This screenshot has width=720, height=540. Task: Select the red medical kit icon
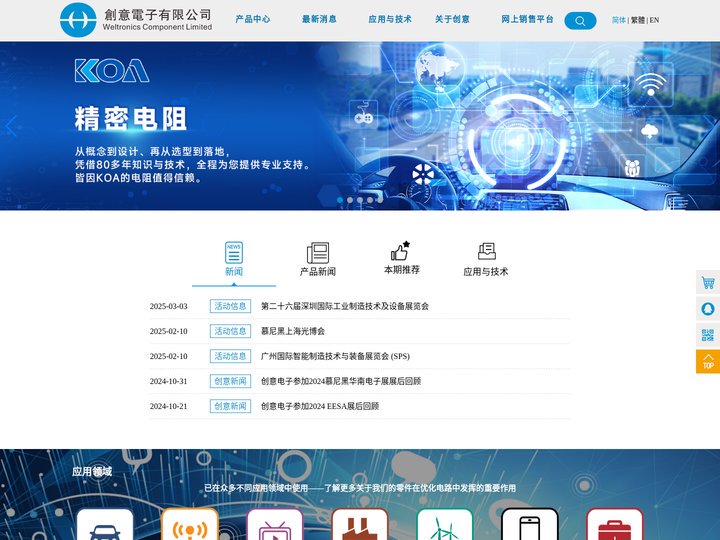[x=614, y=524]
